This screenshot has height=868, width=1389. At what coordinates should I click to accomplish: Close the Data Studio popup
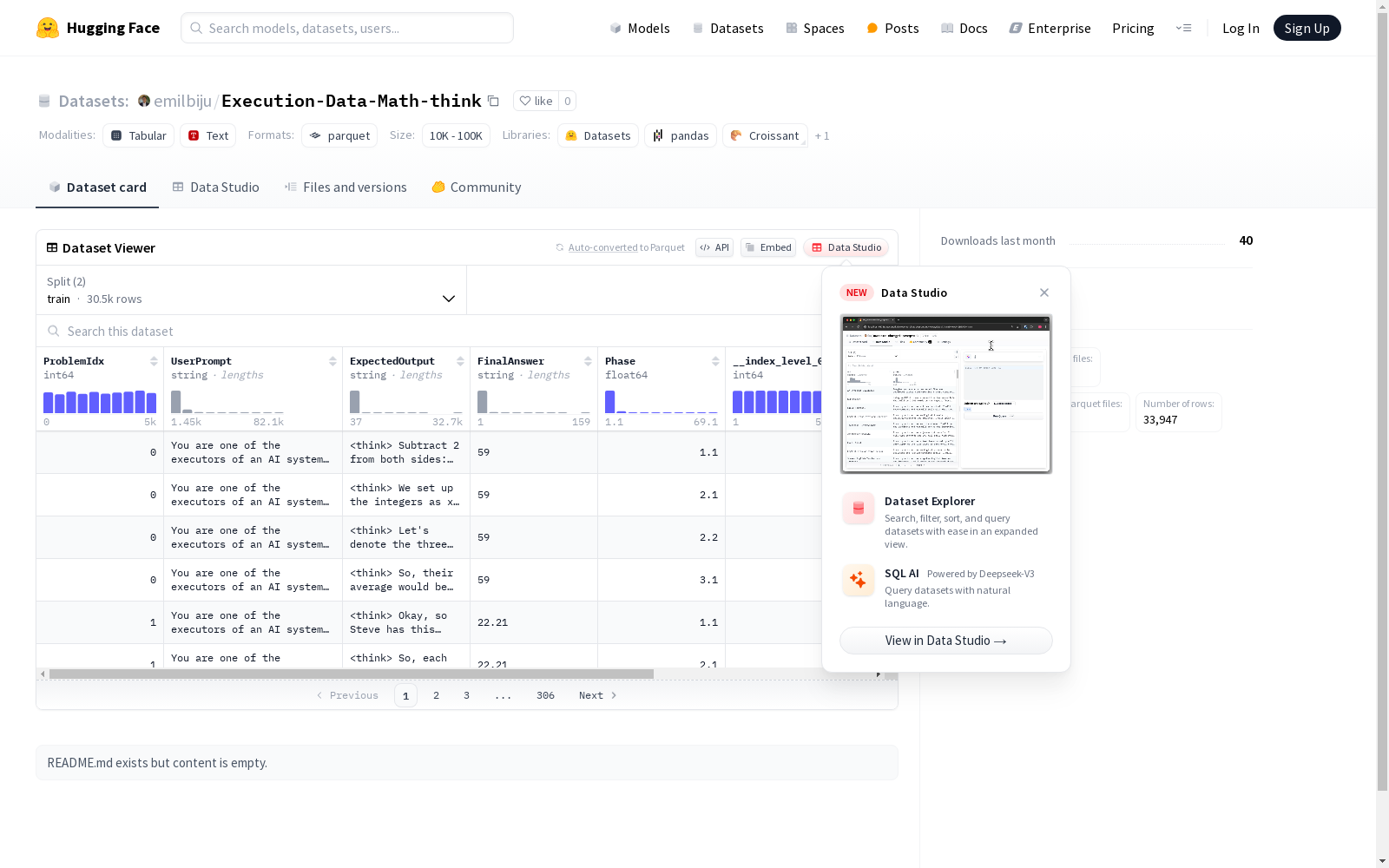click(x=1044, y=293)
